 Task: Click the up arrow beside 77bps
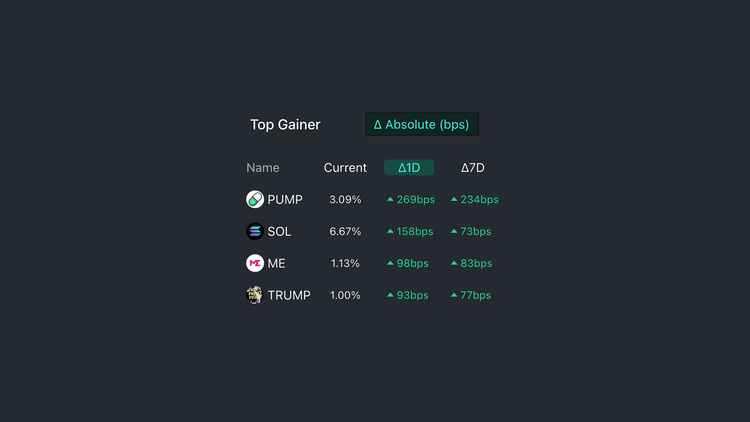454,296
